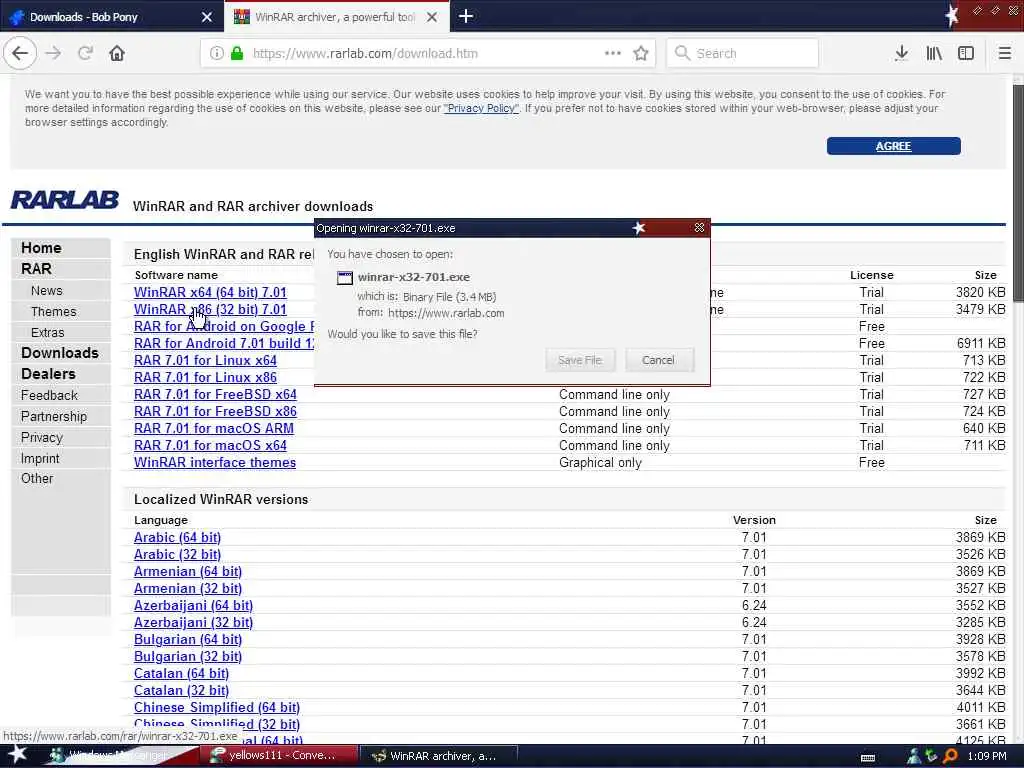Image resolution: width=1024 pixels, height=768 pixels.
Task: Reload the page with the refresh icon
Action: click(x=85, y=54)
